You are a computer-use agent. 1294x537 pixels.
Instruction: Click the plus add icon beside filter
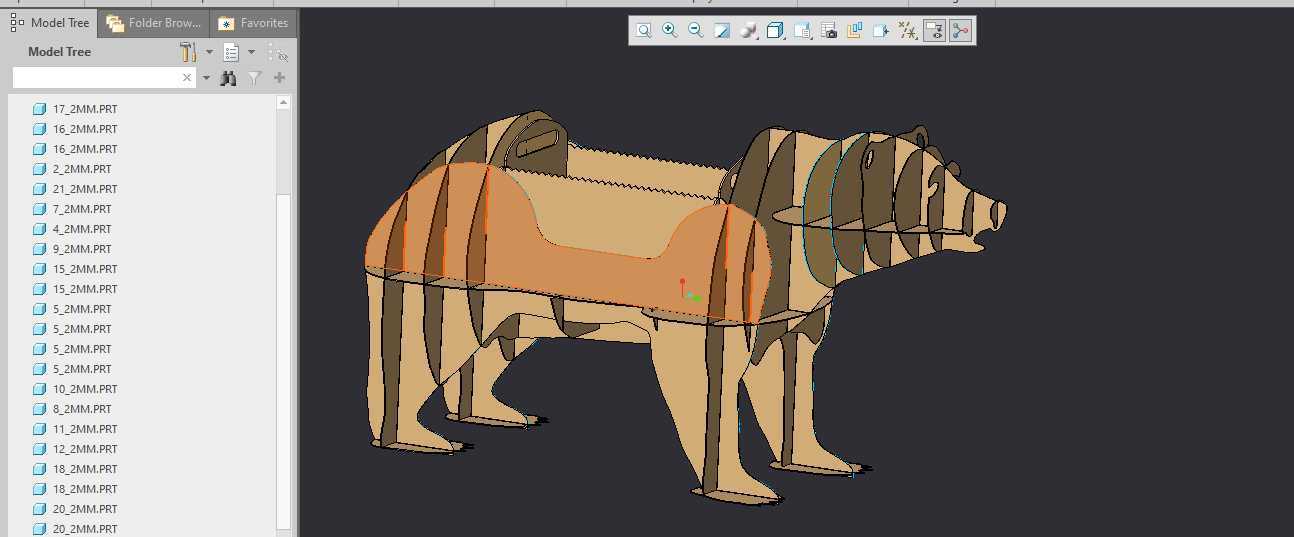pyautogui.click(x=279, y=78)
